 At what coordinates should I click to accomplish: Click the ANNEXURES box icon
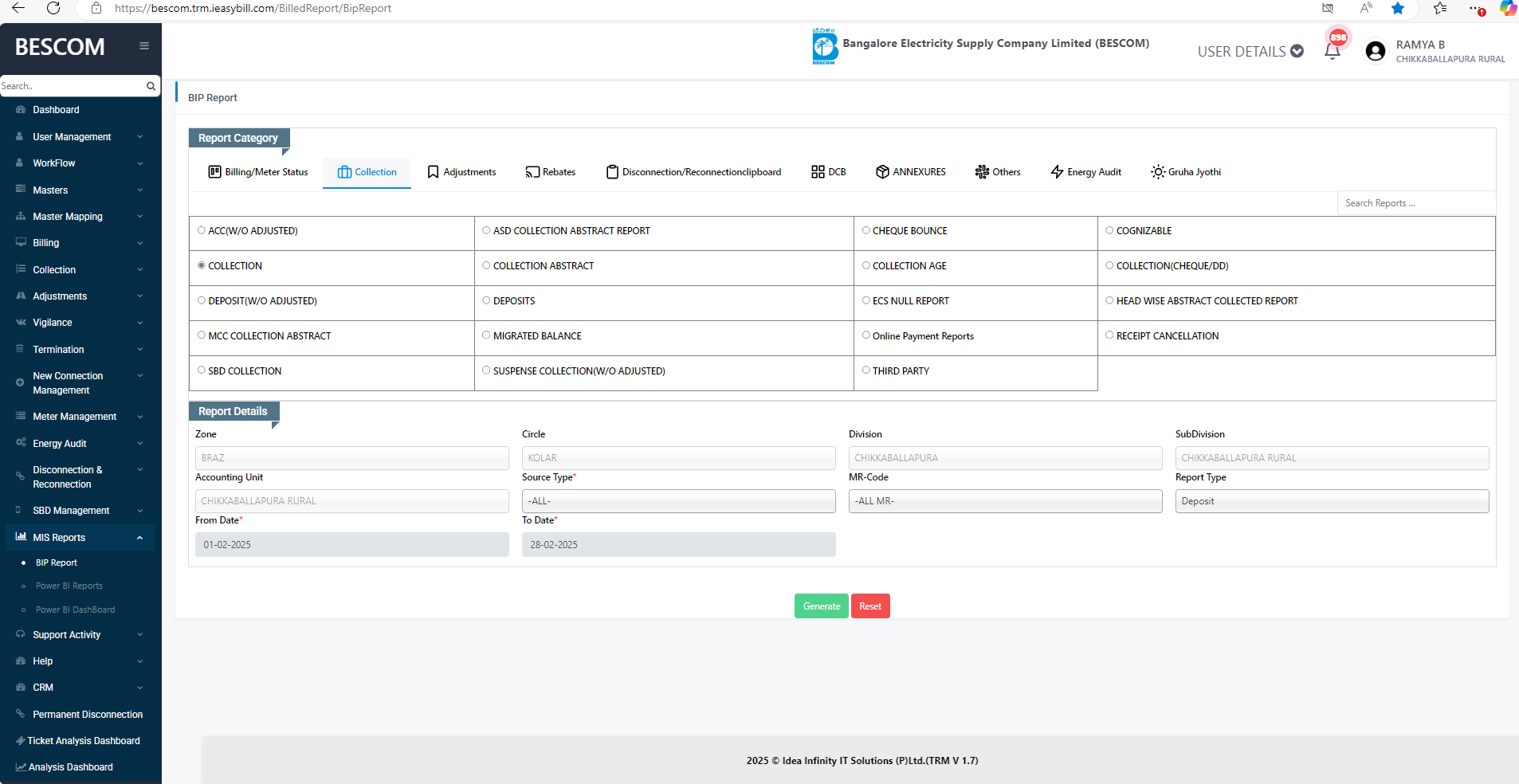tap(882, 172)
